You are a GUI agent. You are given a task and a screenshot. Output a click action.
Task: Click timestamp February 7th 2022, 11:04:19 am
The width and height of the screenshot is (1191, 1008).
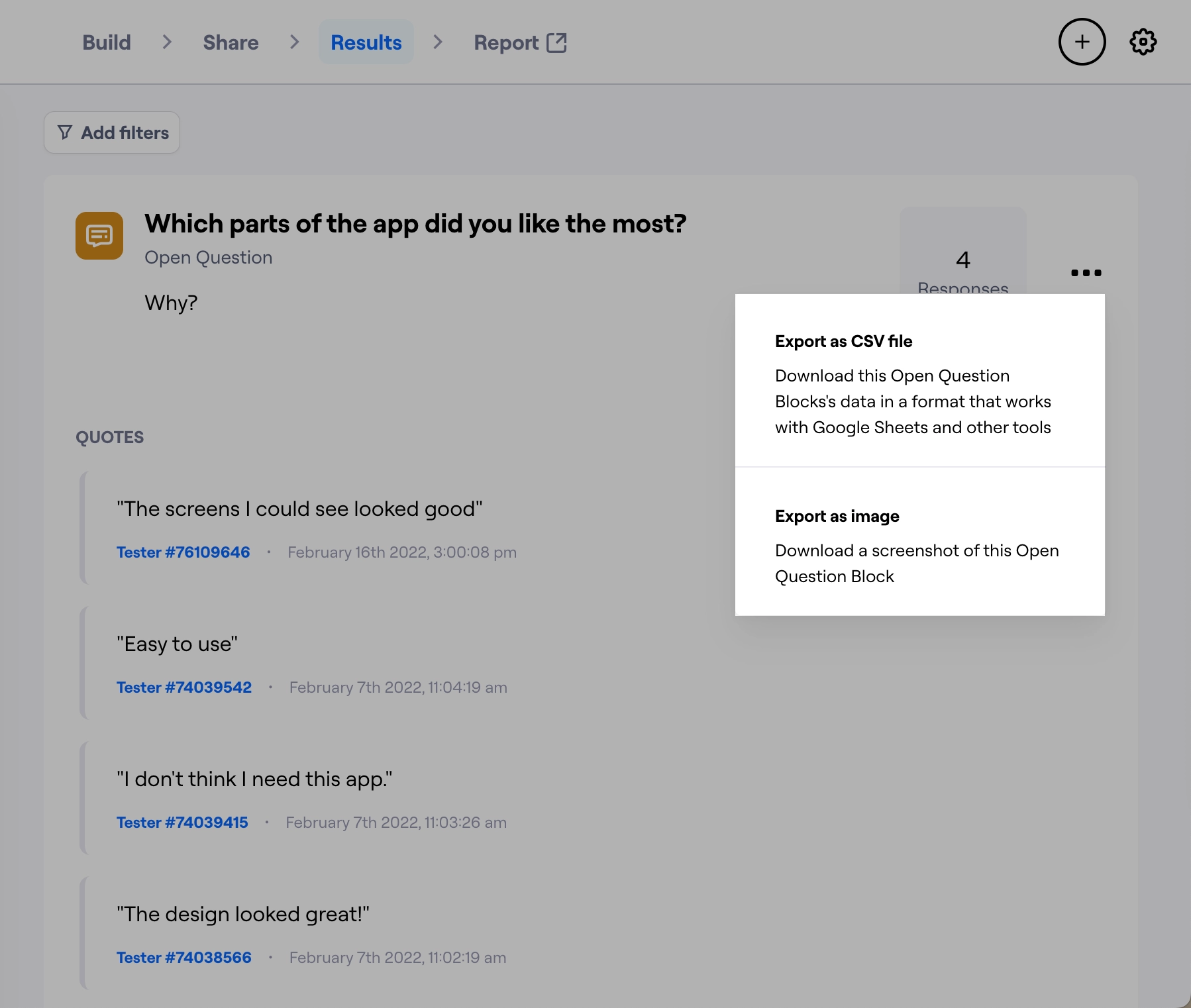coord(398,687)
